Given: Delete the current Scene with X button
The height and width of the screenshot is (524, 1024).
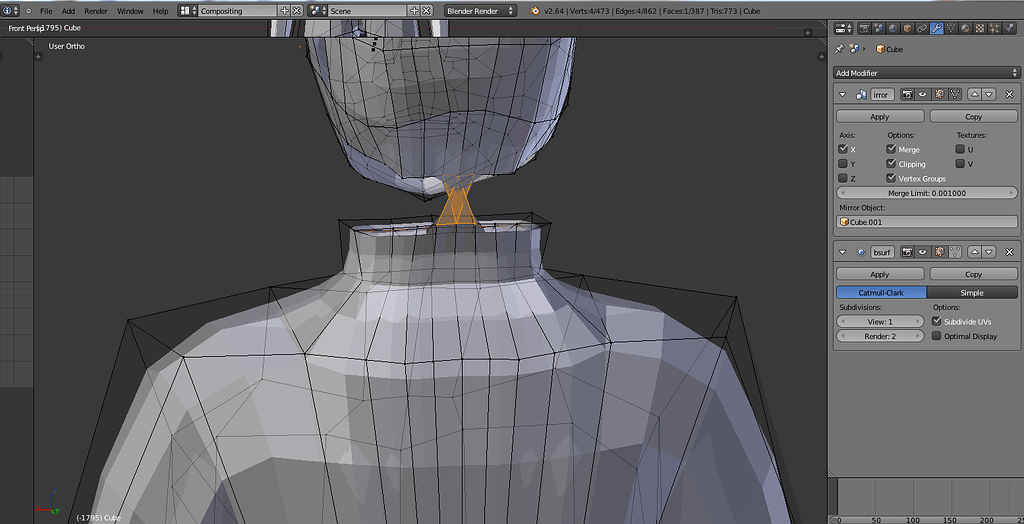Looking at the screenshot, I should point(426,11).
